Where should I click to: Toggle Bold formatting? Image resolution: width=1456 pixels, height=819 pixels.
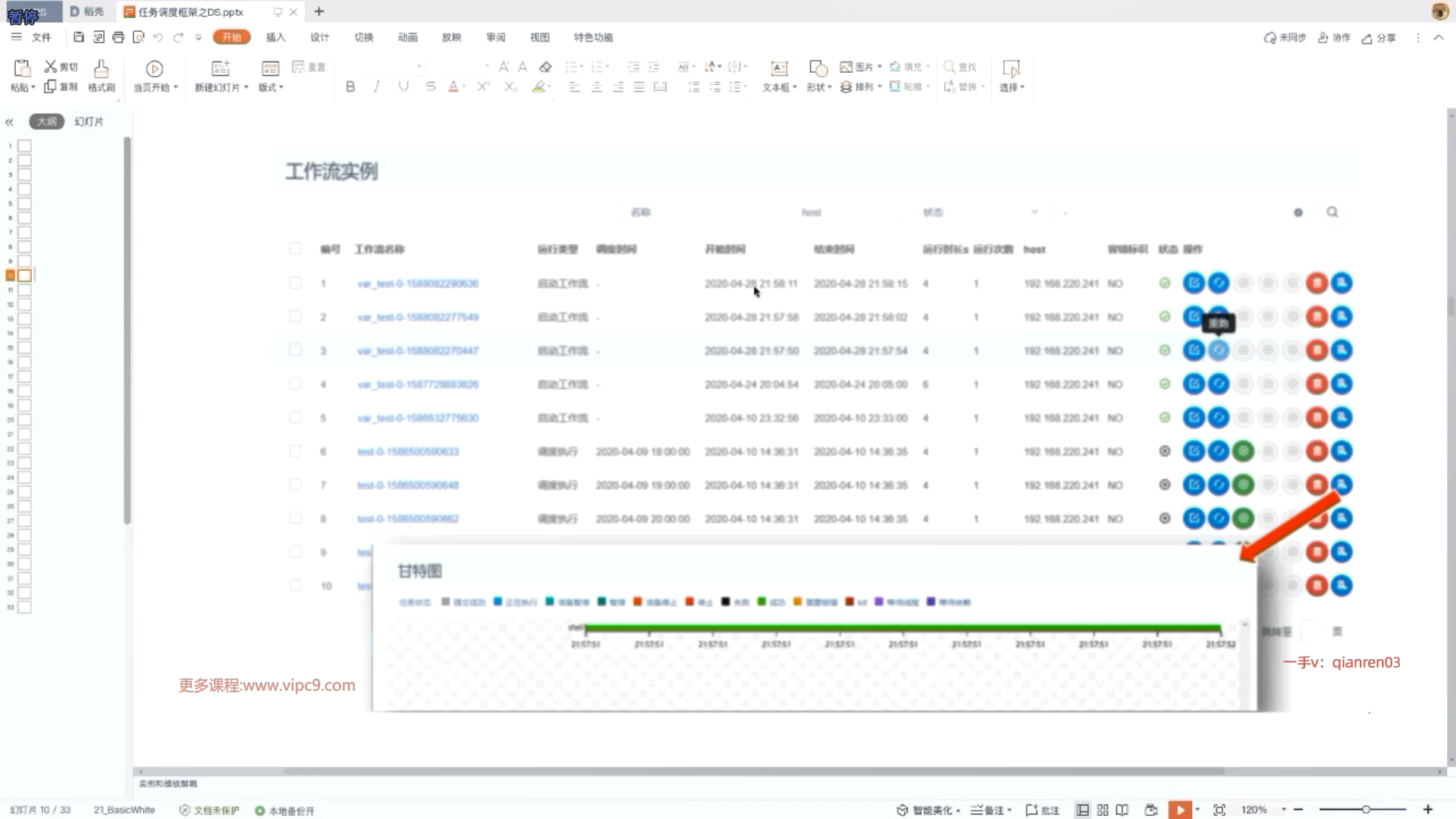350,86
